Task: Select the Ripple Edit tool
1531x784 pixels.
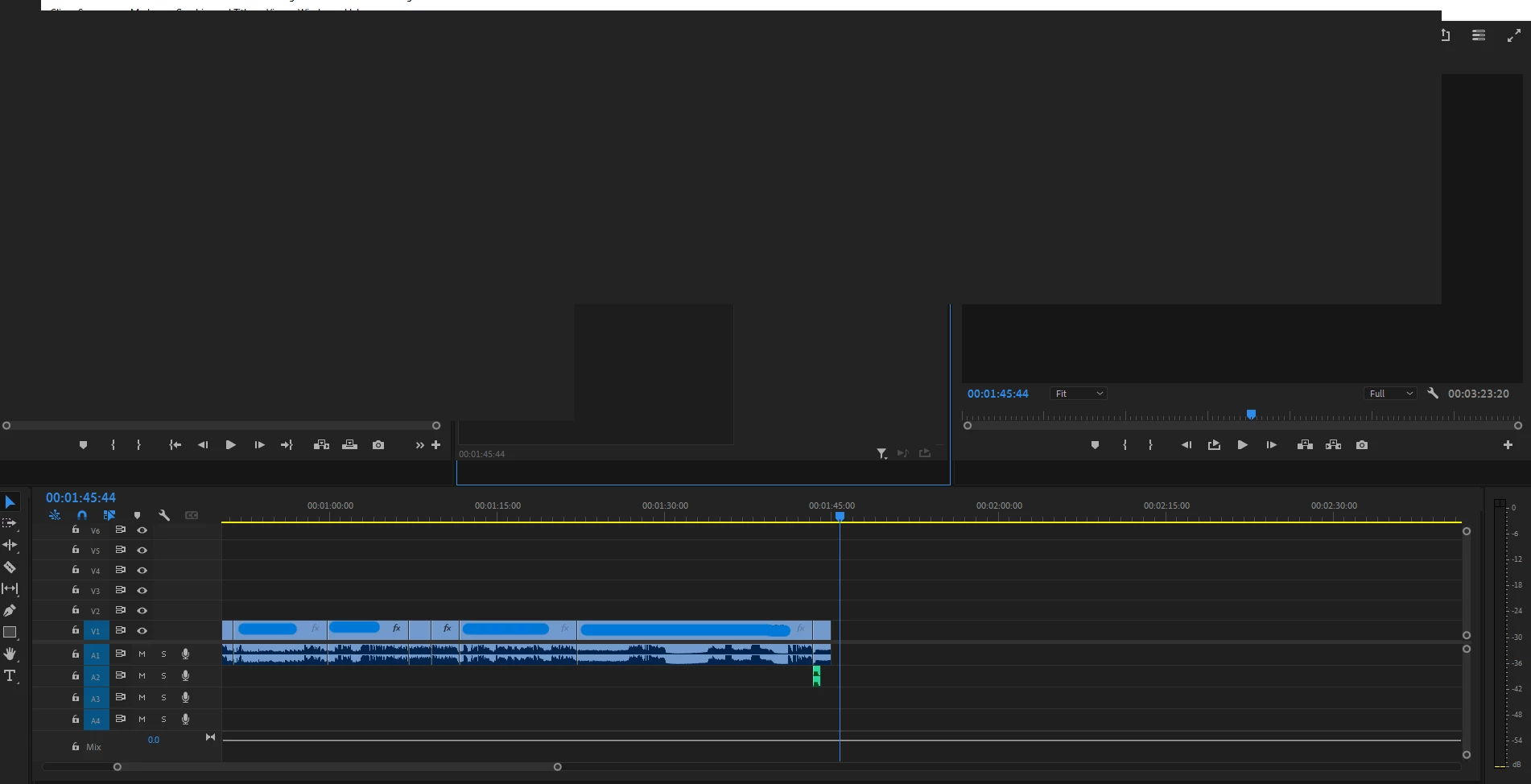Action: pos(10,545)
